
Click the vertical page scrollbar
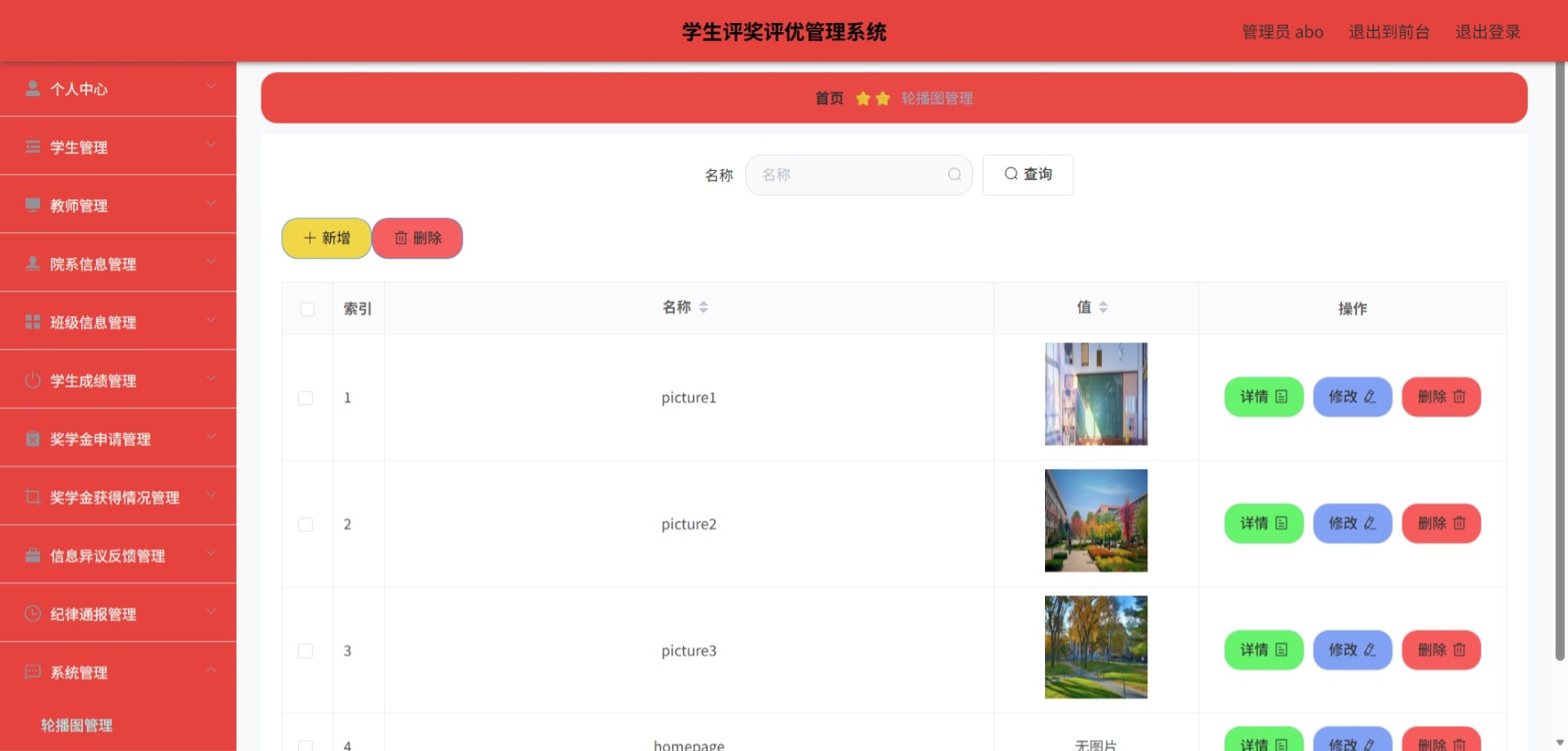click(x=1560, y=360)
